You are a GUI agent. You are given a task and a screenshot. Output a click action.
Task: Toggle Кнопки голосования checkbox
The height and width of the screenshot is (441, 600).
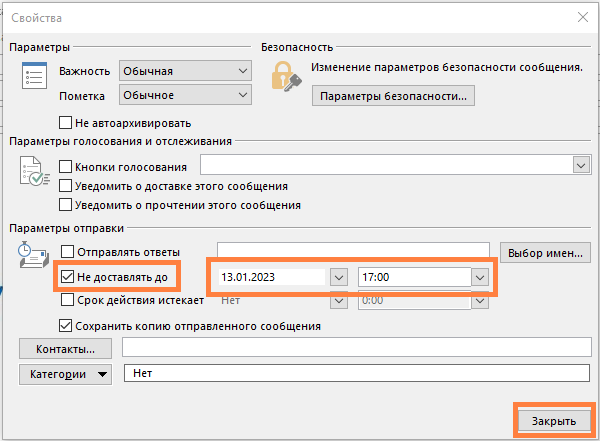67,166
